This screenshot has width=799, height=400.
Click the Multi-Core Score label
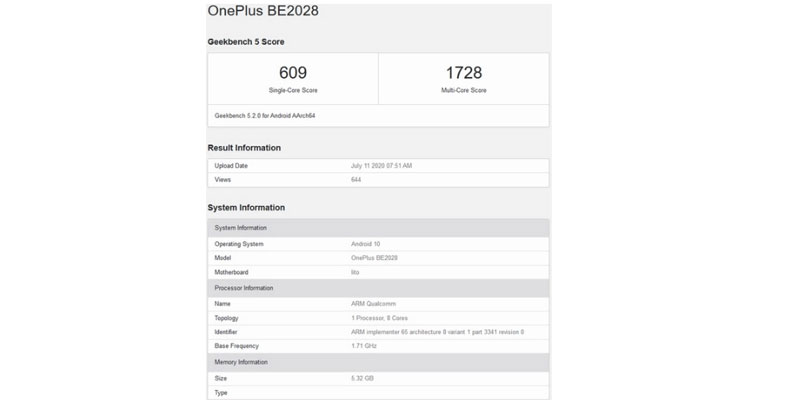click(x=463, y=90)
